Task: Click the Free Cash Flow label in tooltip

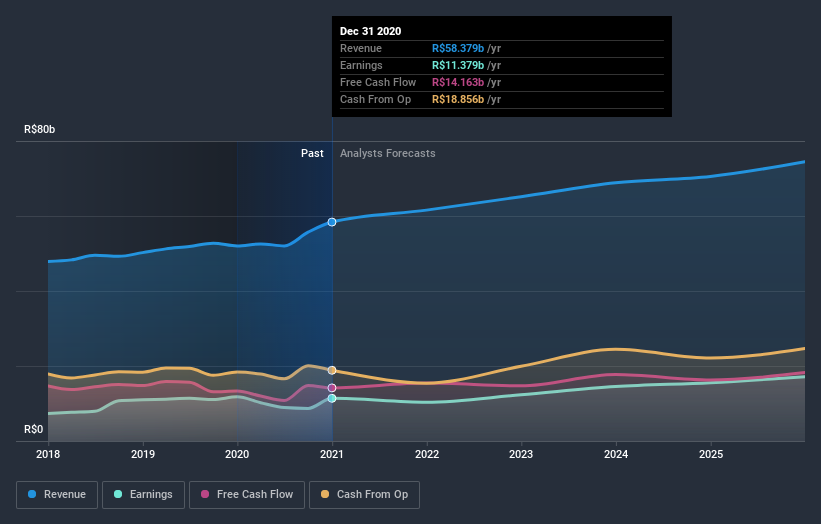Action: 378,82
